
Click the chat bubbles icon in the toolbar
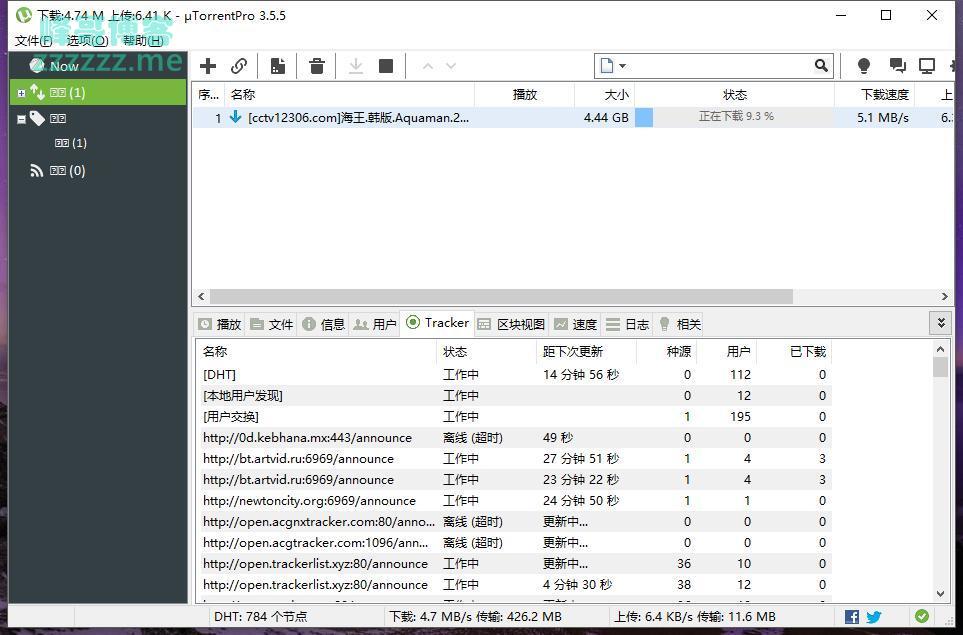897,66
